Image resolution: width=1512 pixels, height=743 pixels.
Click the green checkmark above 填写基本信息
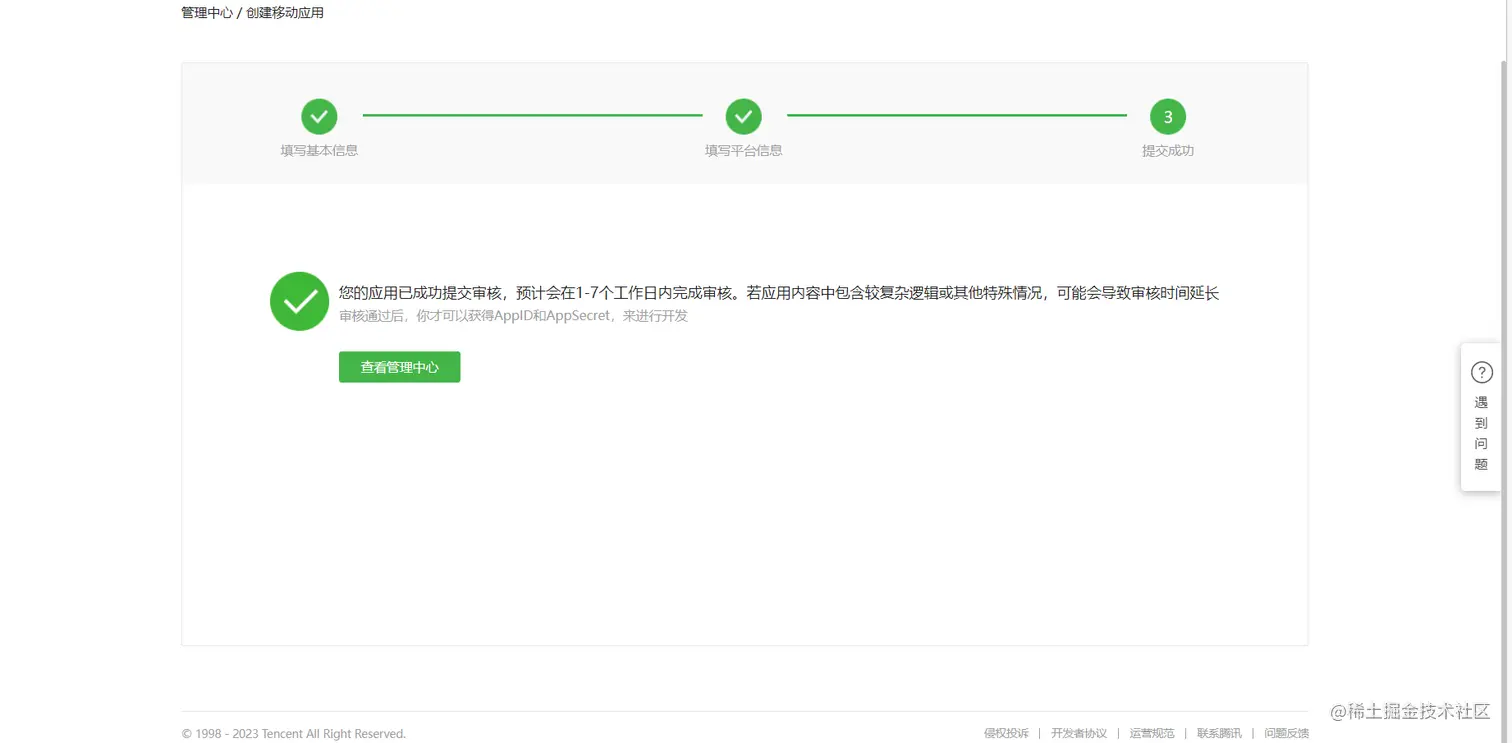[319, 116]
